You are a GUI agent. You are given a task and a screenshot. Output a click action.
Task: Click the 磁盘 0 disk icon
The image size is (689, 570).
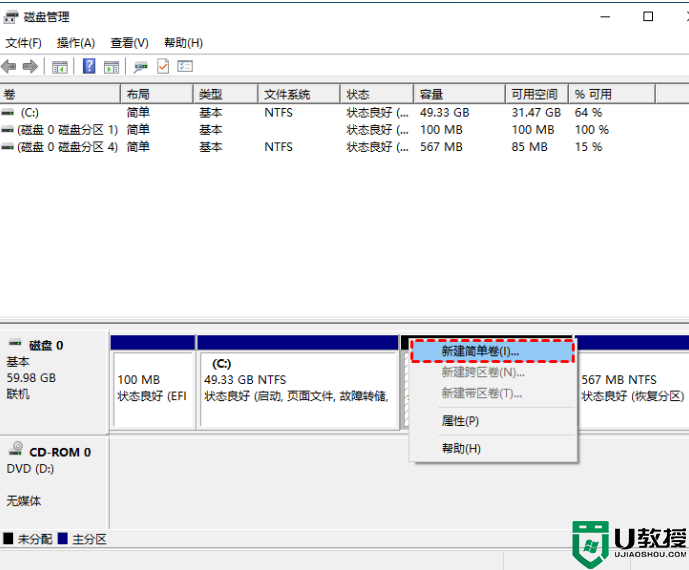coord(15,342)
